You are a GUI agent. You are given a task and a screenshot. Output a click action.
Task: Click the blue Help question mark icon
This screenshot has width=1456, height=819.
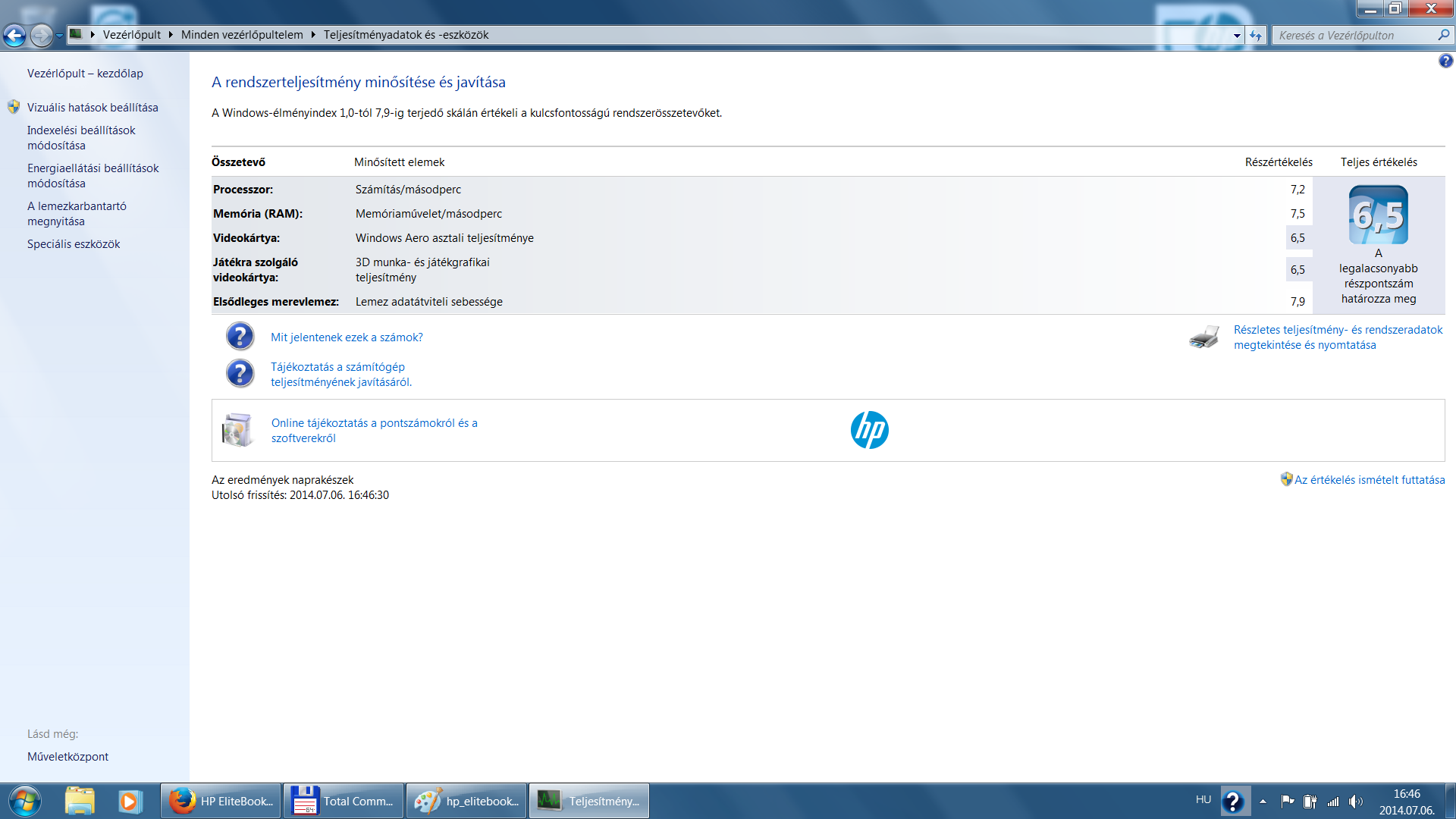[1445, 61]
